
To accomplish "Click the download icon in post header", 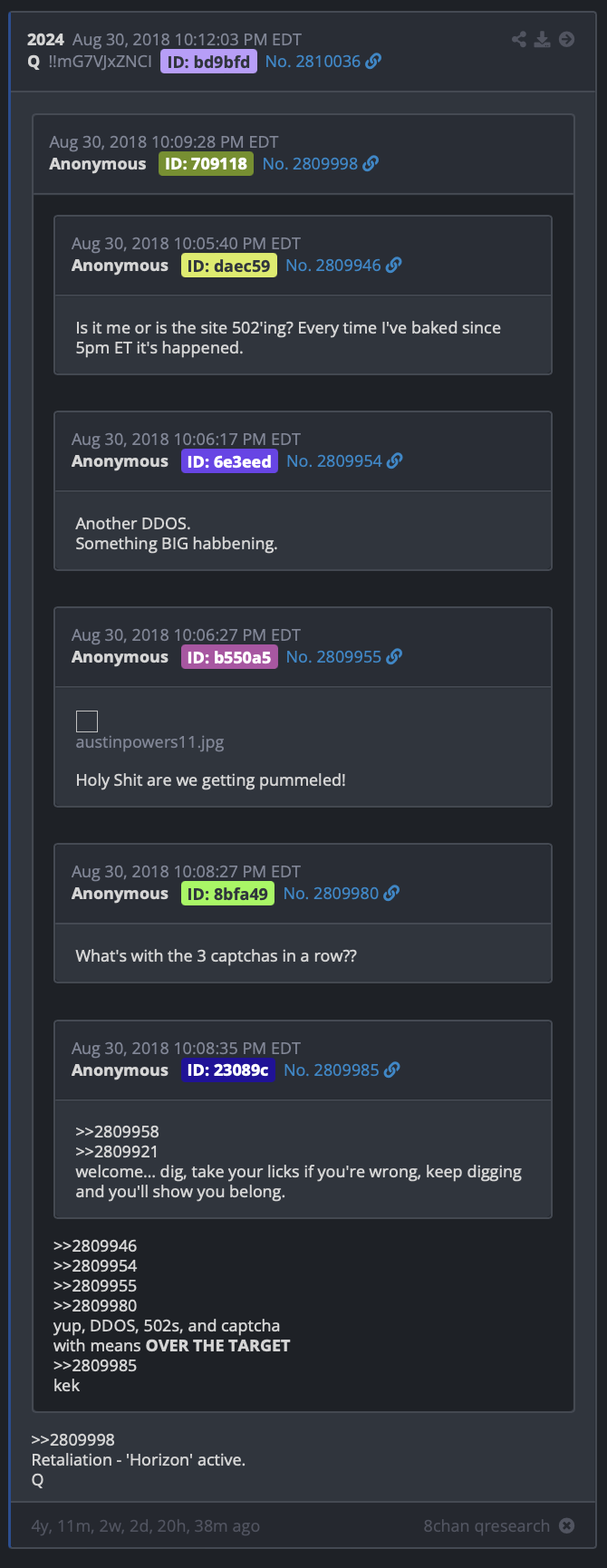I will [x=542, y=39].
